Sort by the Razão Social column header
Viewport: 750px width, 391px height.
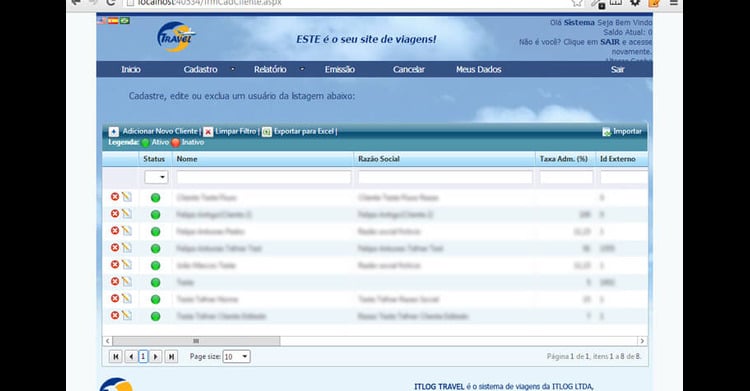379,159
